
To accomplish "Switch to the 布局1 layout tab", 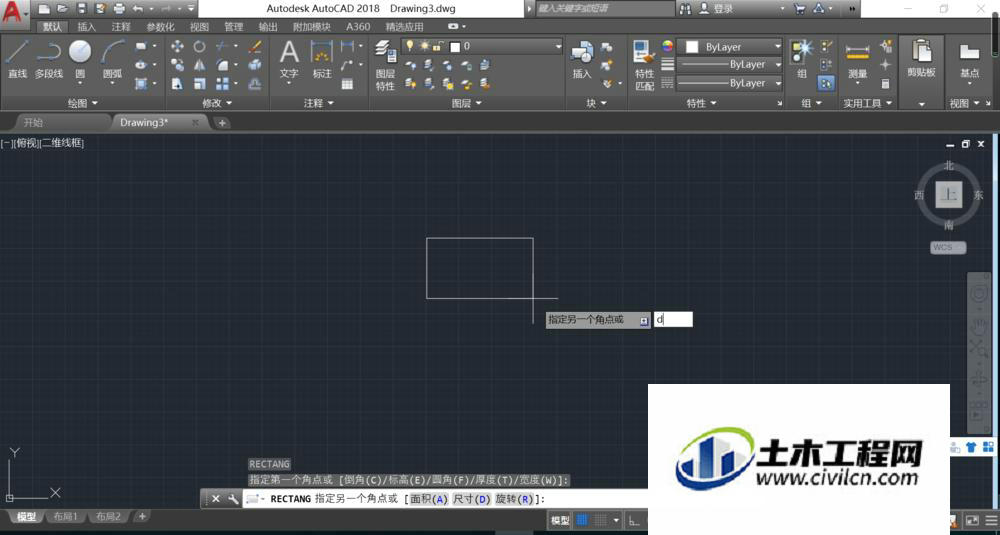I will tap(65, 517).
